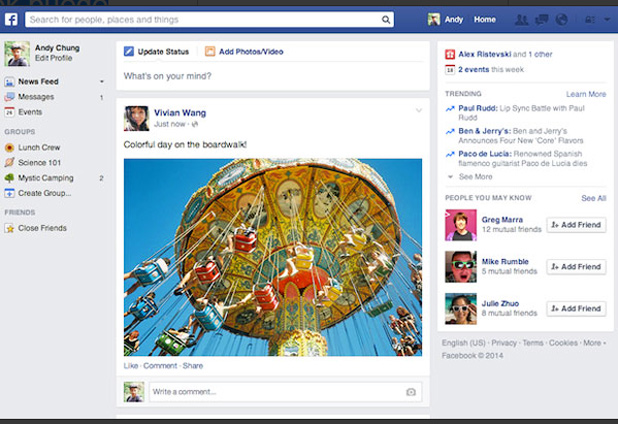The height and width of the screenshot is (424, 618).
Task: Expand the News Feed options arrow
Action: coord(102,81)
